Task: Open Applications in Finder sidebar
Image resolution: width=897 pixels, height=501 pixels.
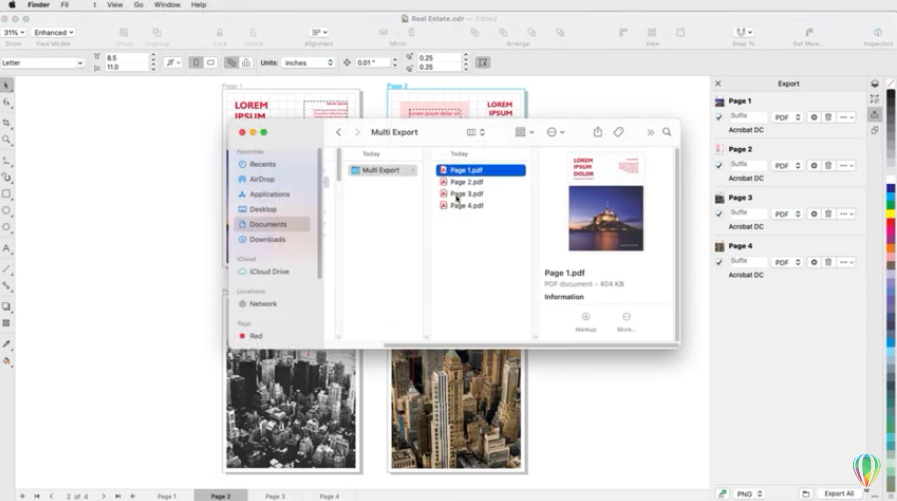Action: pyautogui.click(x=272, y=194)
